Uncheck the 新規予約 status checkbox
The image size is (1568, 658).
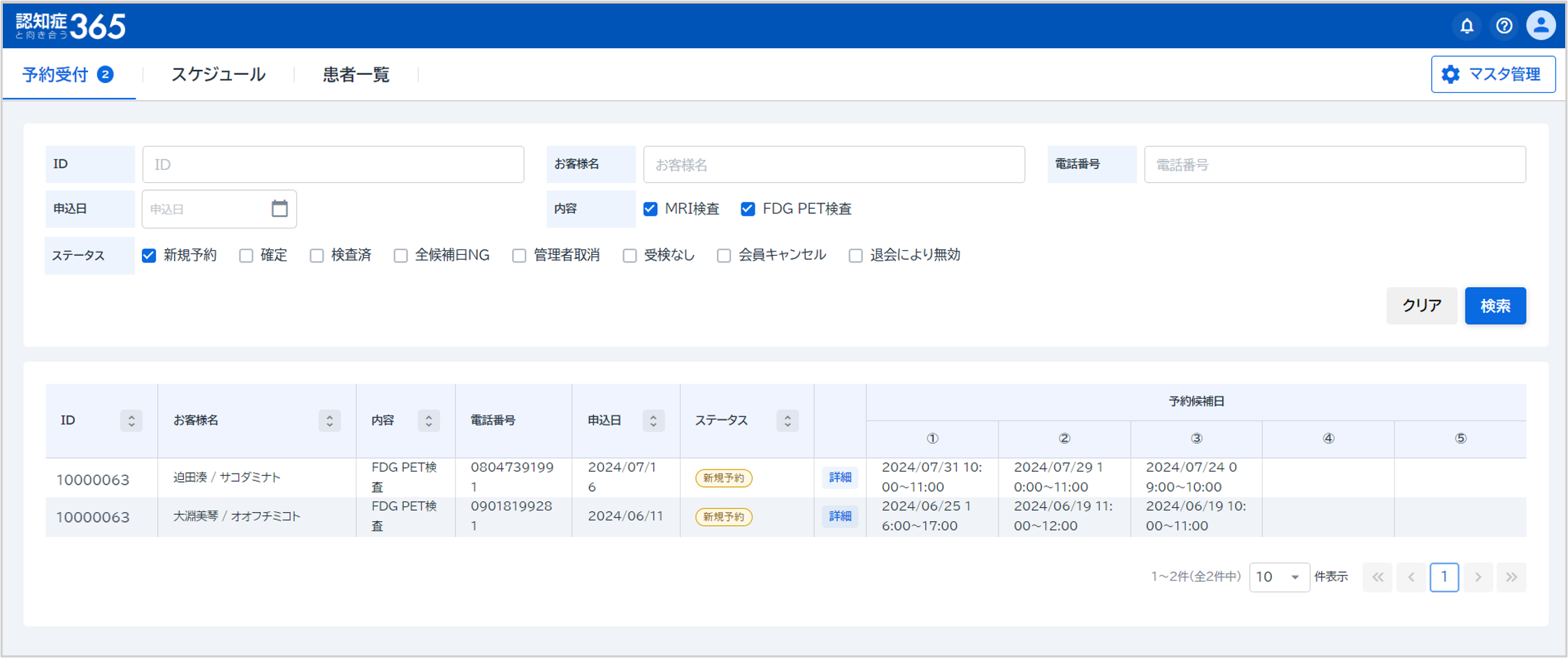click(x=149, y=256)
